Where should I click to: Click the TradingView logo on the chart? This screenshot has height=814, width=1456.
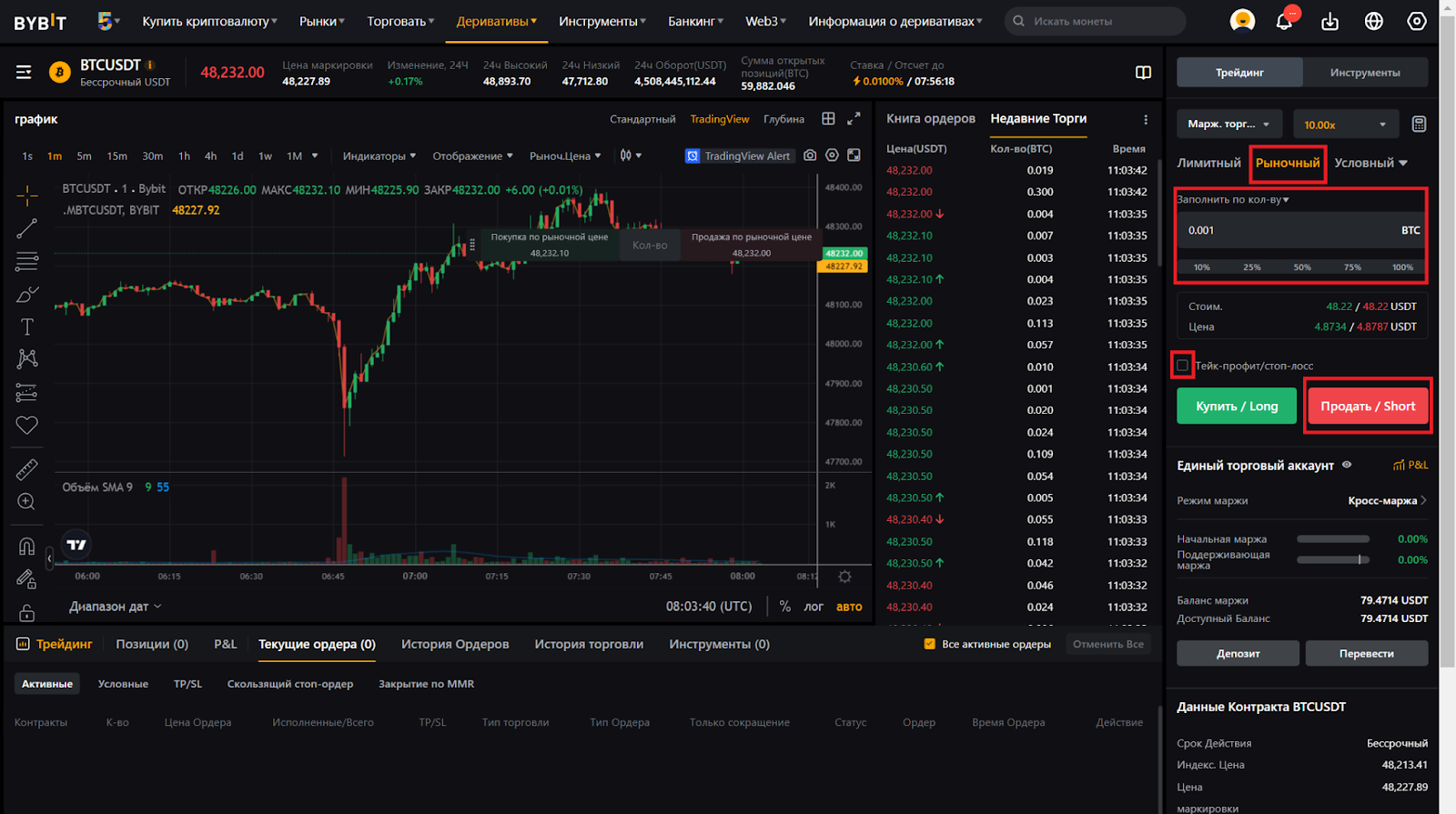click(76, 545)
